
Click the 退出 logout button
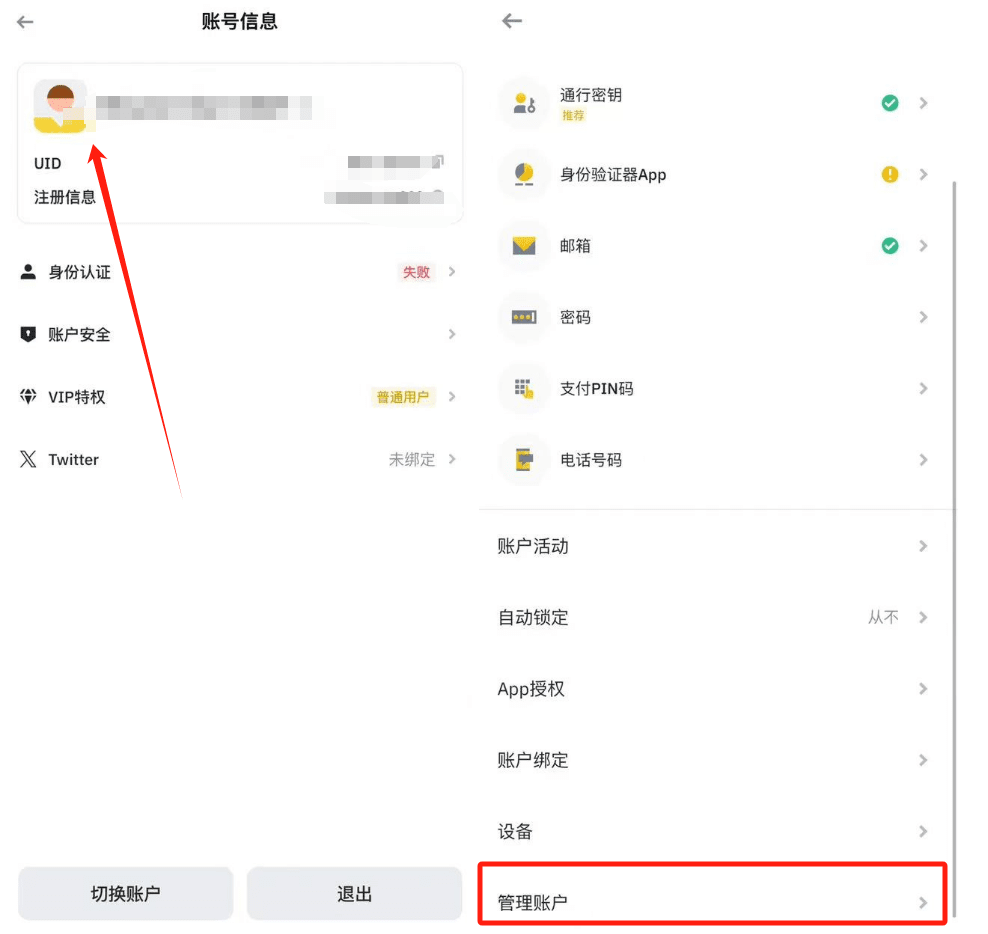pyautogui.click(x=354, y=893)
